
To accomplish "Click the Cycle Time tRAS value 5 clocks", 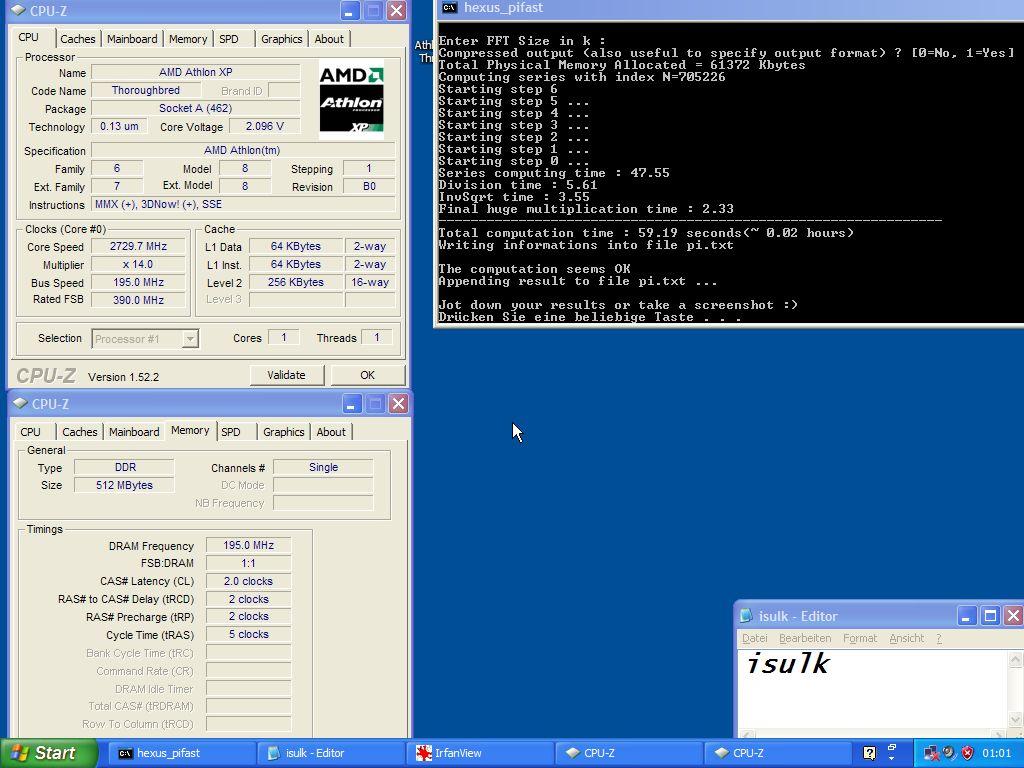I will pyautogui.click(x=248, y=634).
